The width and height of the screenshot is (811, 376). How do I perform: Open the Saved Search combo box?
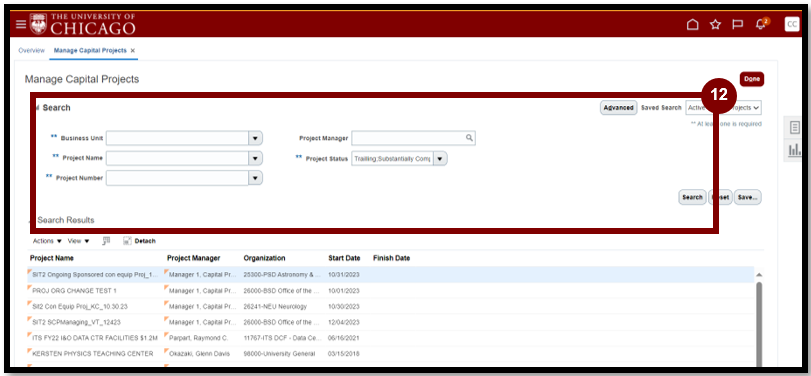coord(723,108)
